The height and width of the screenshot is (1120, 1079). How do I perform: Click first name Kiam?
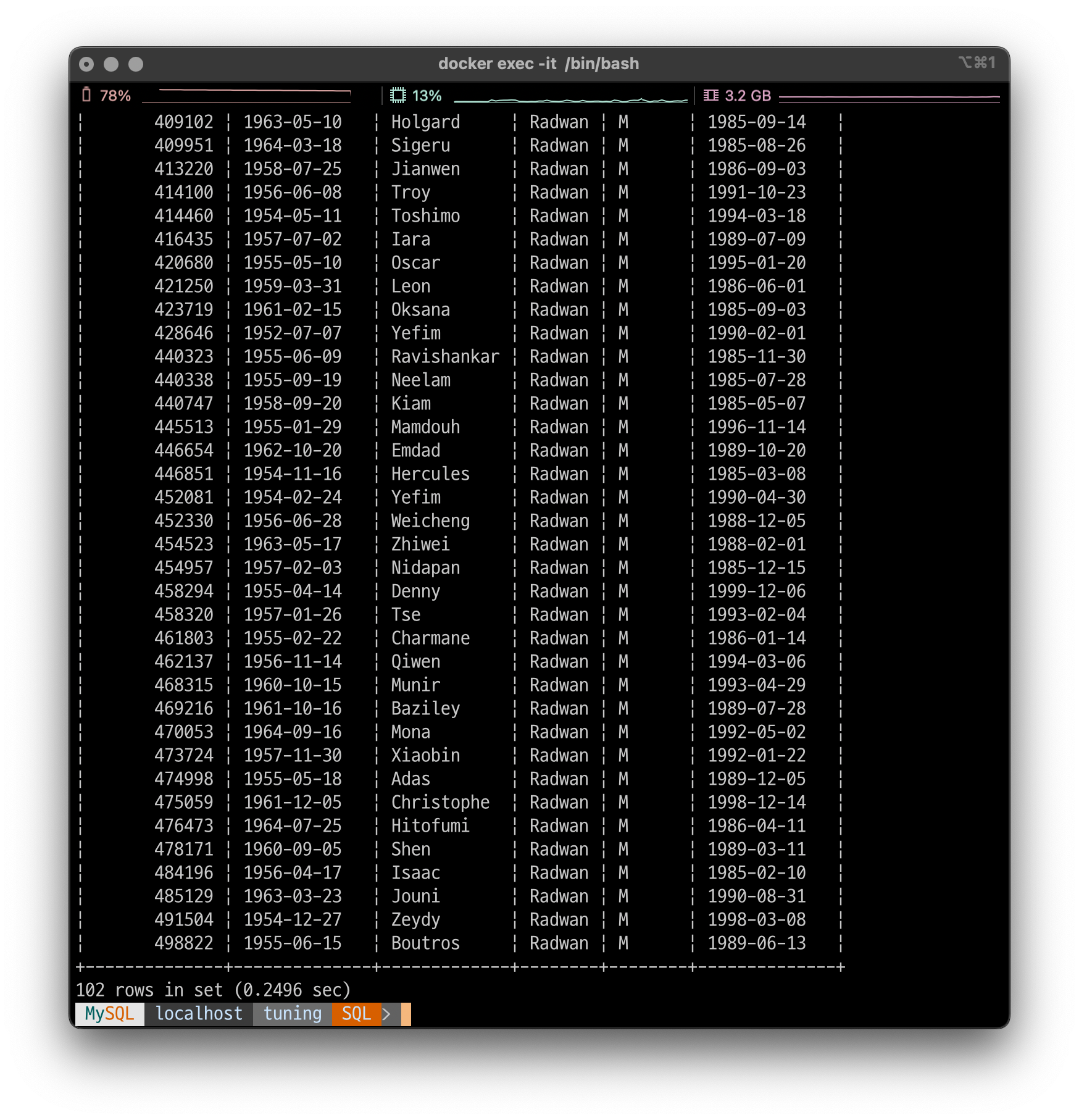pyautogui.click(x=410, y=404)
